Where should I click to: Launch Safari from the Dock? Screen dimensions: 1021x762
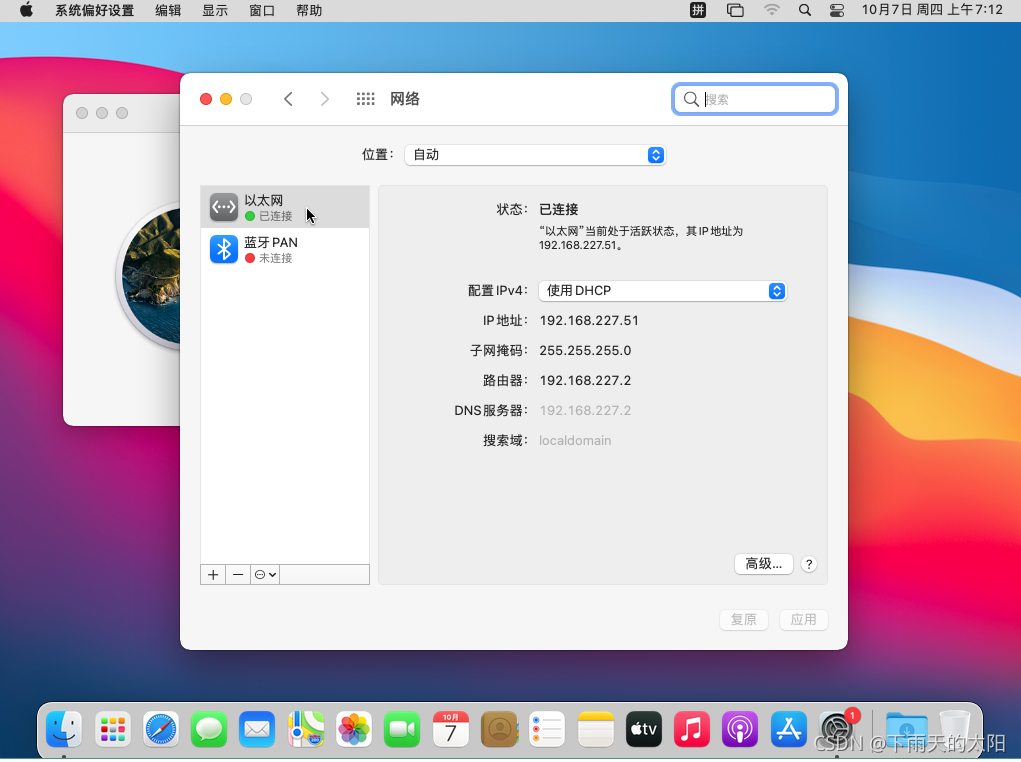161,729
